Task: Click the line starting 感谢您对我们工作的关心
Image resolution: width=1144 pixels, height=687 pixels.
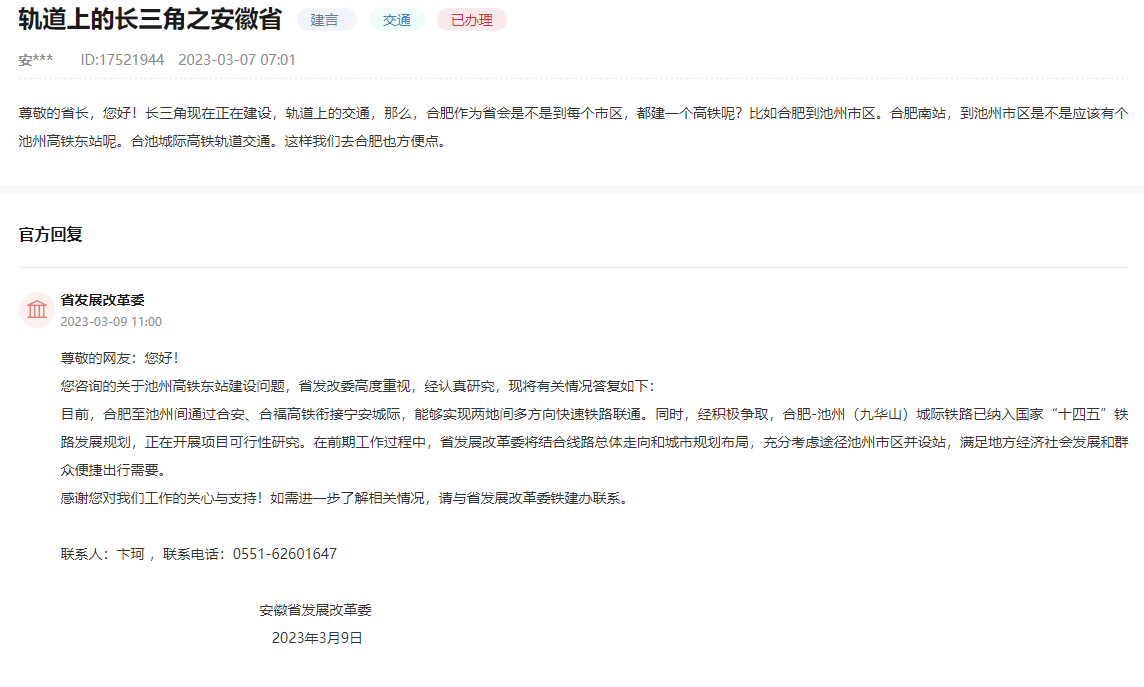Action: point(345,498)
